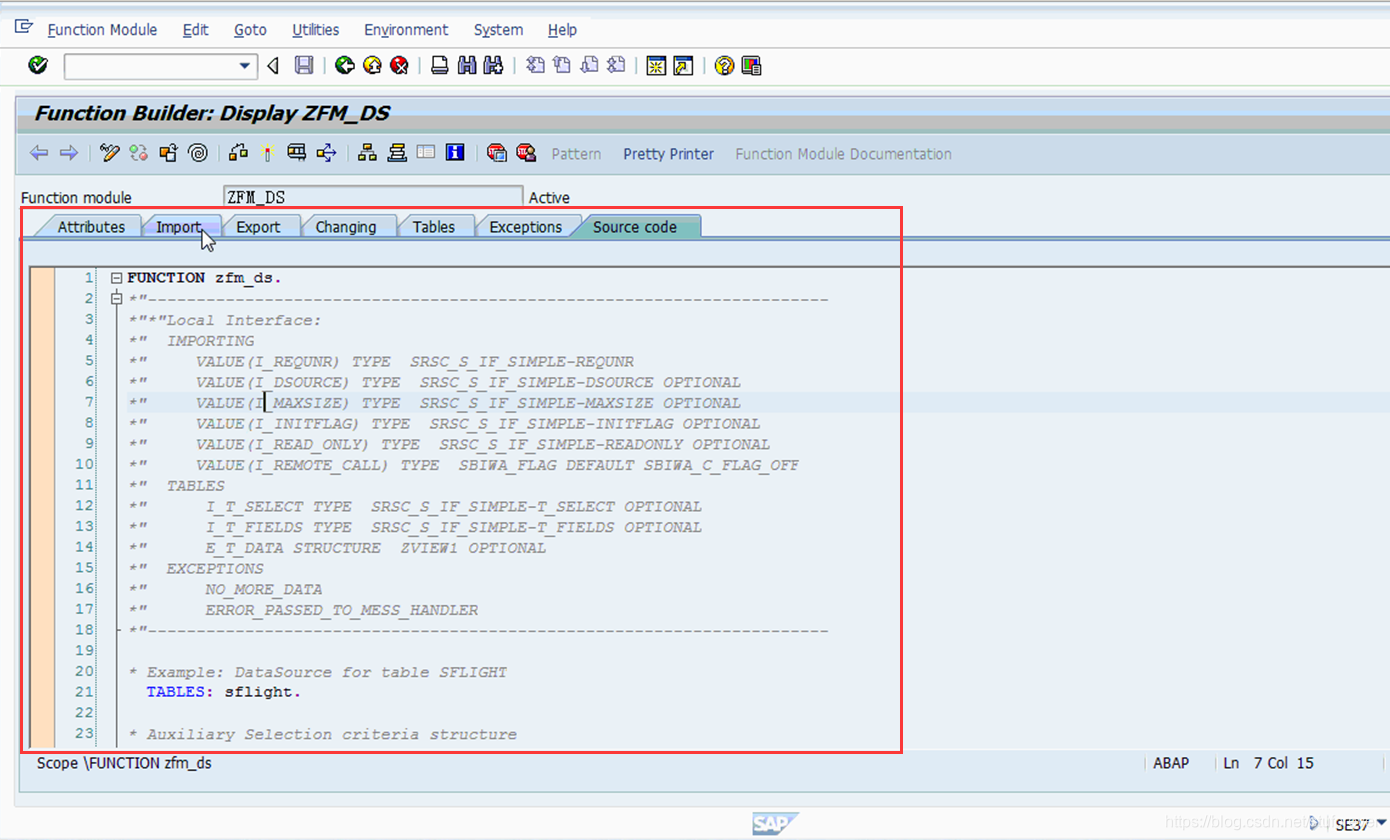Click the Next Page icon
This screenshot has width=1390, height=840.
pos(589,66)
